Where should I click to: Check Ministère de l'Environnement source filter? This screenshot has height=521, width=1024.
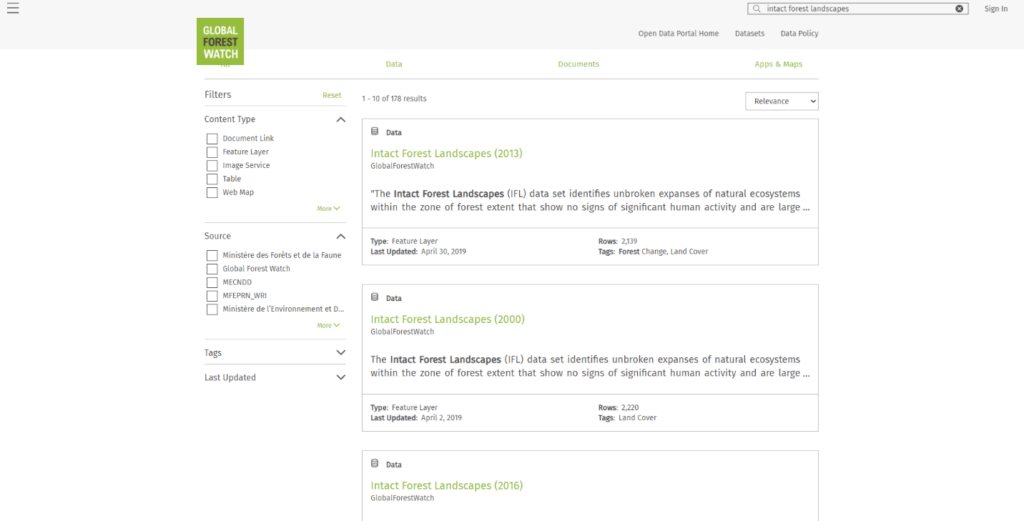click(x=212, y=309)
